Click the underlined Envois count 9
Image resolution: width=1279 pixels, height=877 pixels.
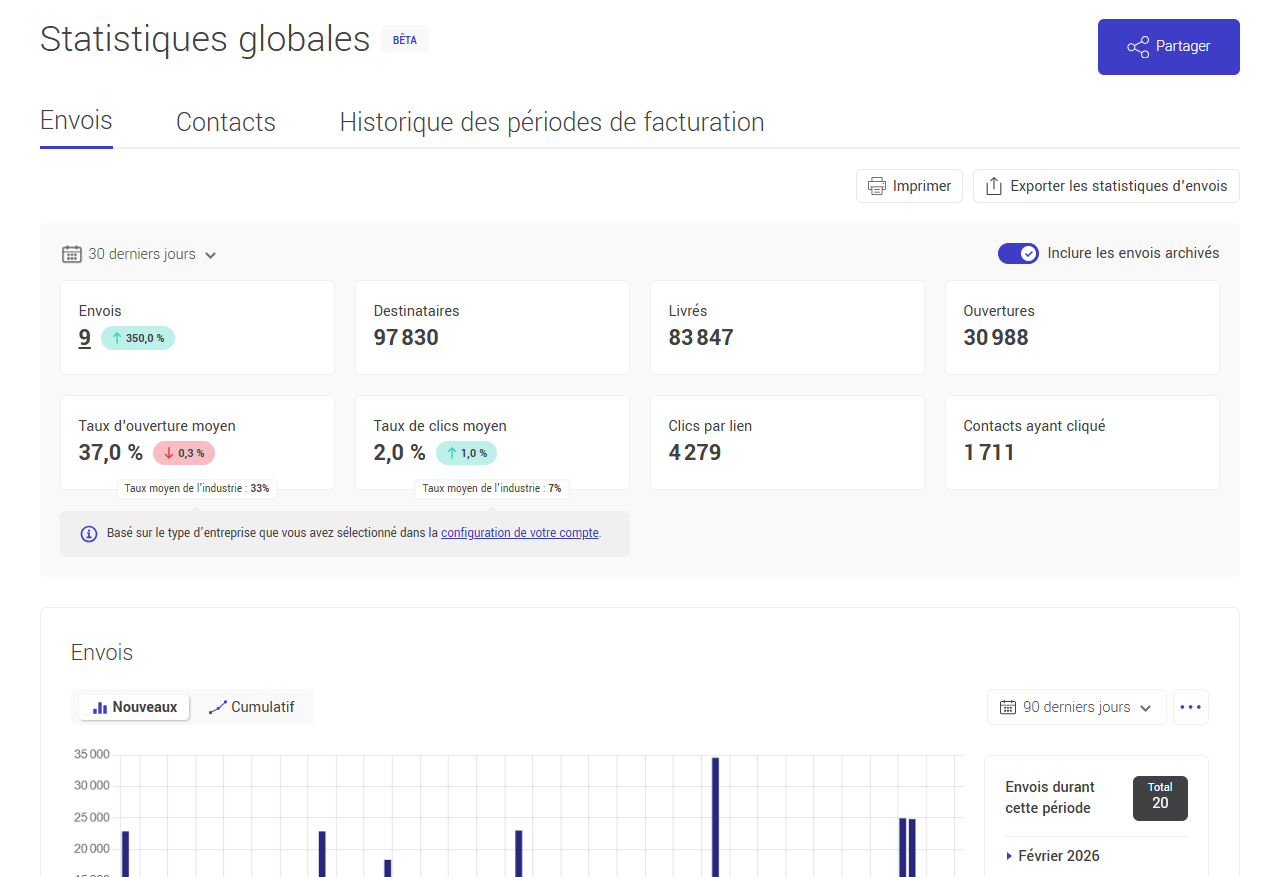pos(85,338)
